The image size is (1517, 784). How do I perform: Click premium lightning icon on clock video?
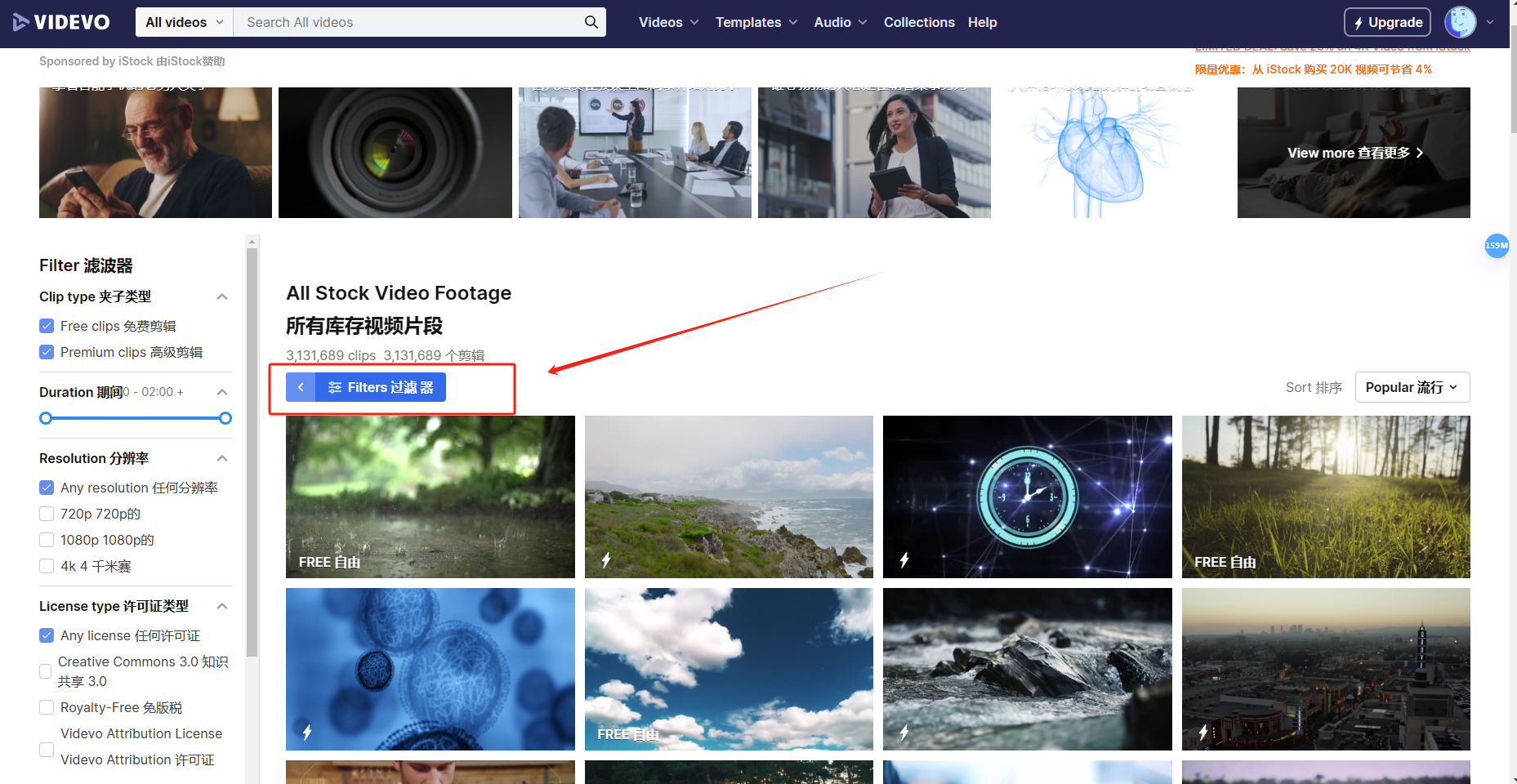(x=904, y=560)
